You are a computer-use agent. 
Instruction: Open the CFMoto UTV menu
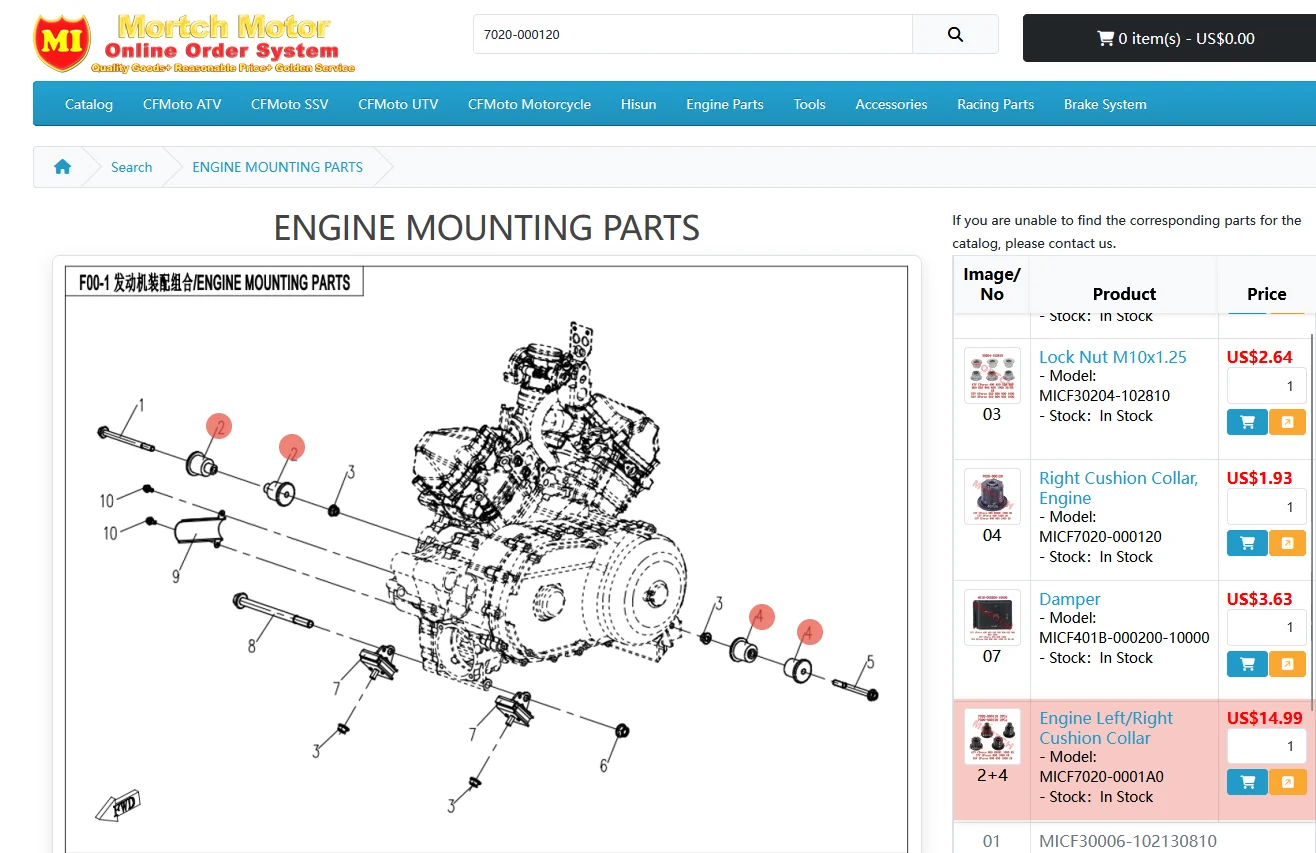[x=398, y=104]
